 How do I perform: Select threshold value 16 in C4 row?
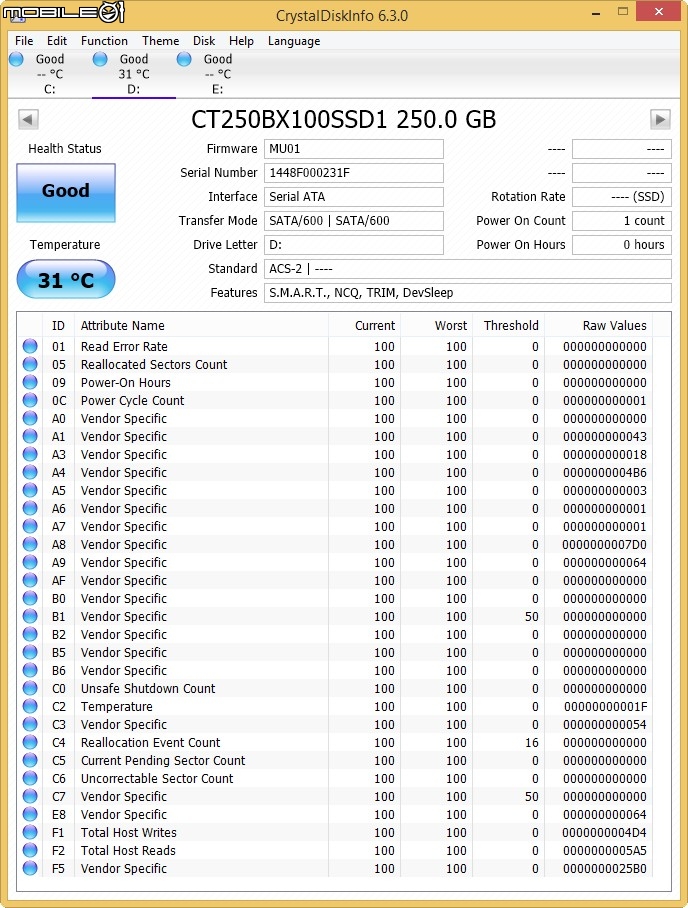coord(532,742)
